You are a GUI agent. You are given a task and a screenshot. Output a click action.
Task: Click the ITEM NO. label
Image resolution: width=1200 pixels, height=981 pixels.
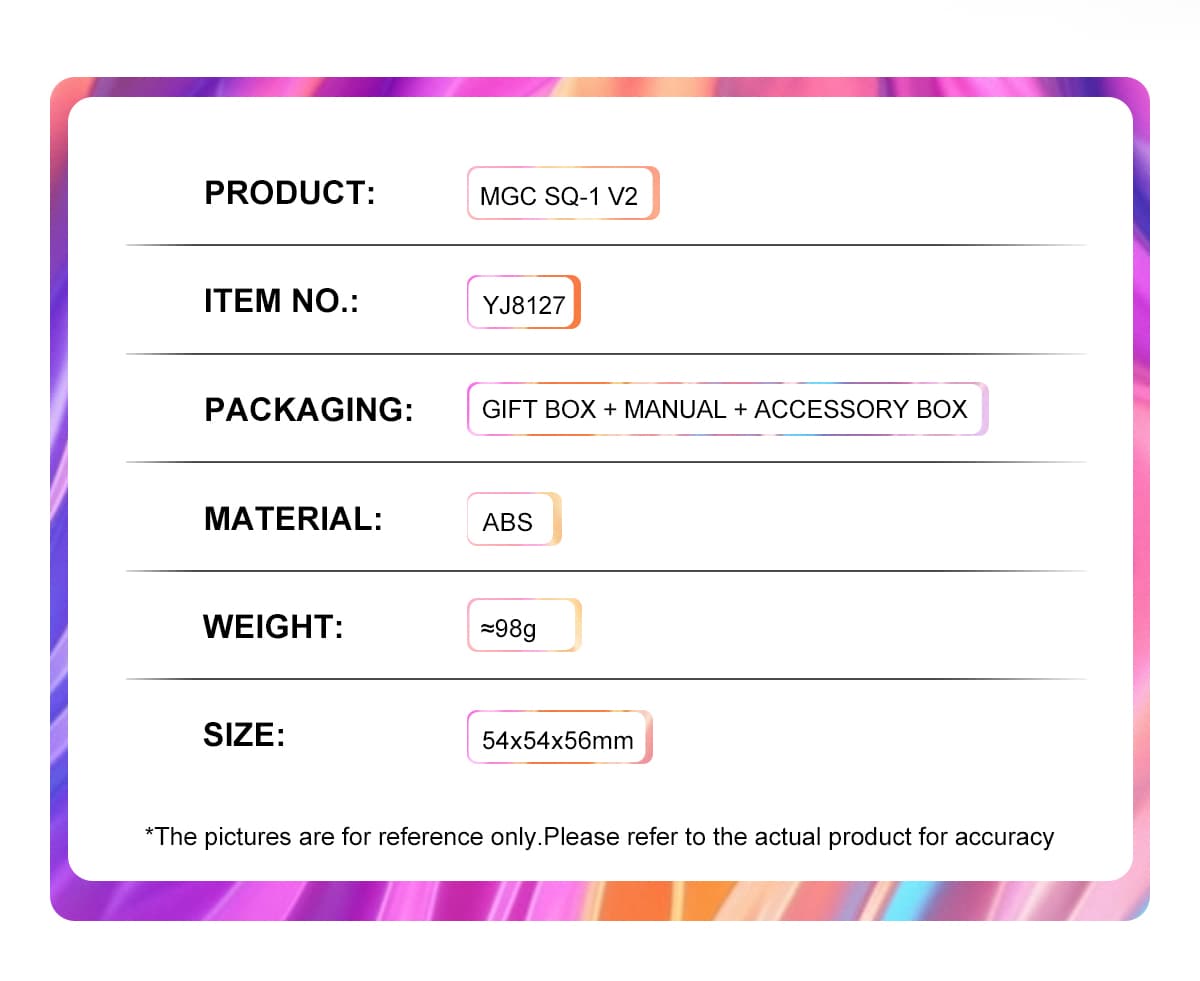click(x=281, y=301)
